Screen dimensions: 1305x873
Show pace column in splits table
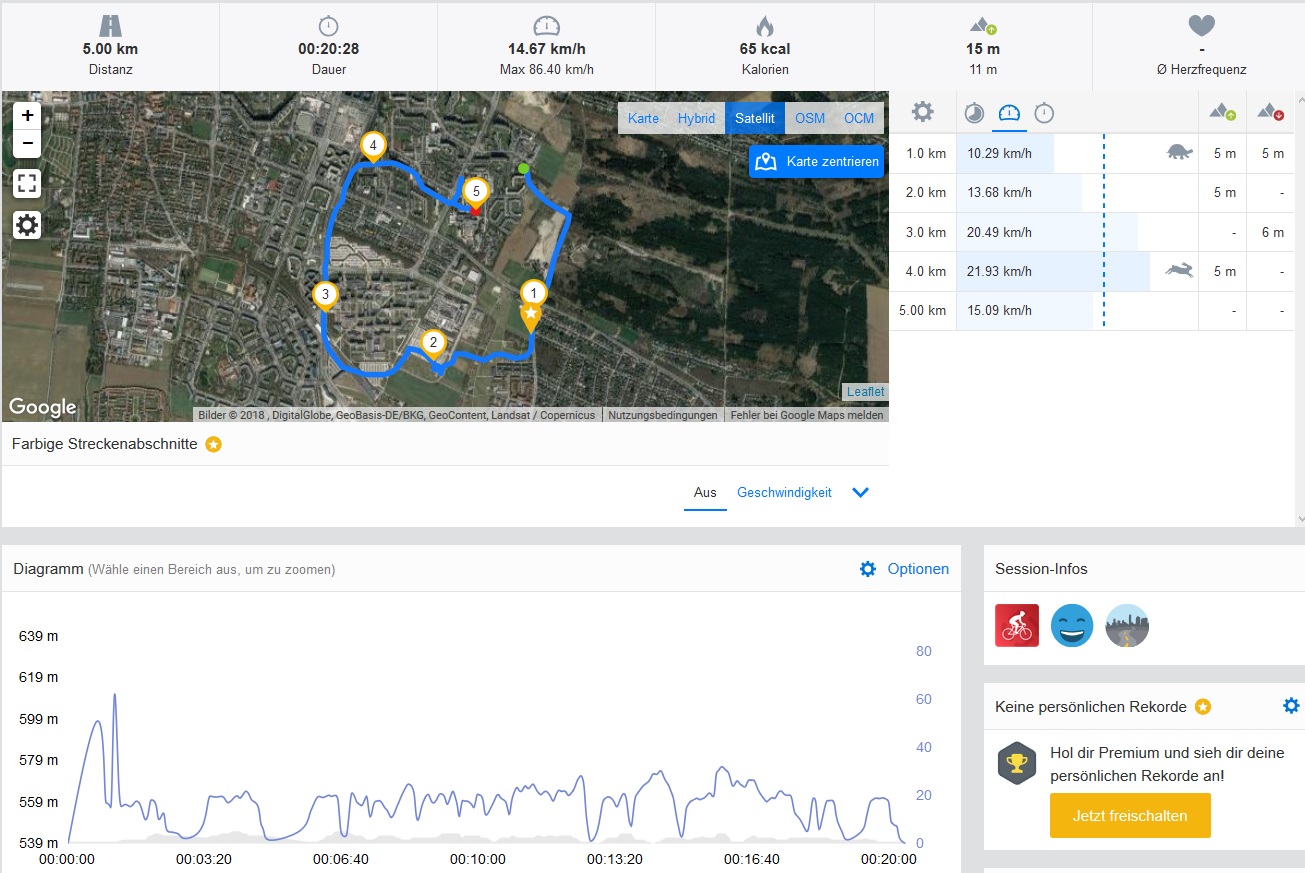click(x=974, y=113)
